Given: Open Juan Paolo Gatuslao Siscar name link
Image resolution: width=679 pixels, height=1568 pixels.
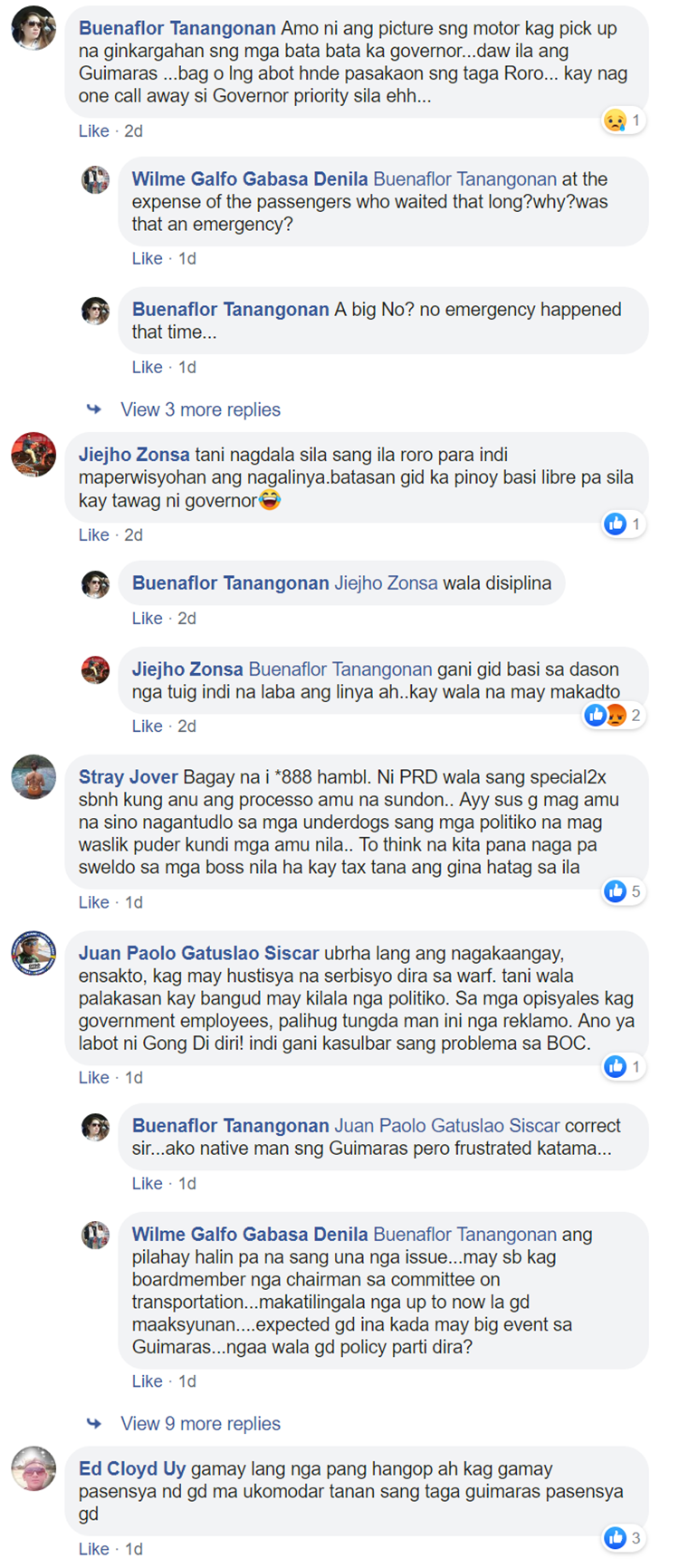Looking at the screenshot, I should tap(198, 953).
